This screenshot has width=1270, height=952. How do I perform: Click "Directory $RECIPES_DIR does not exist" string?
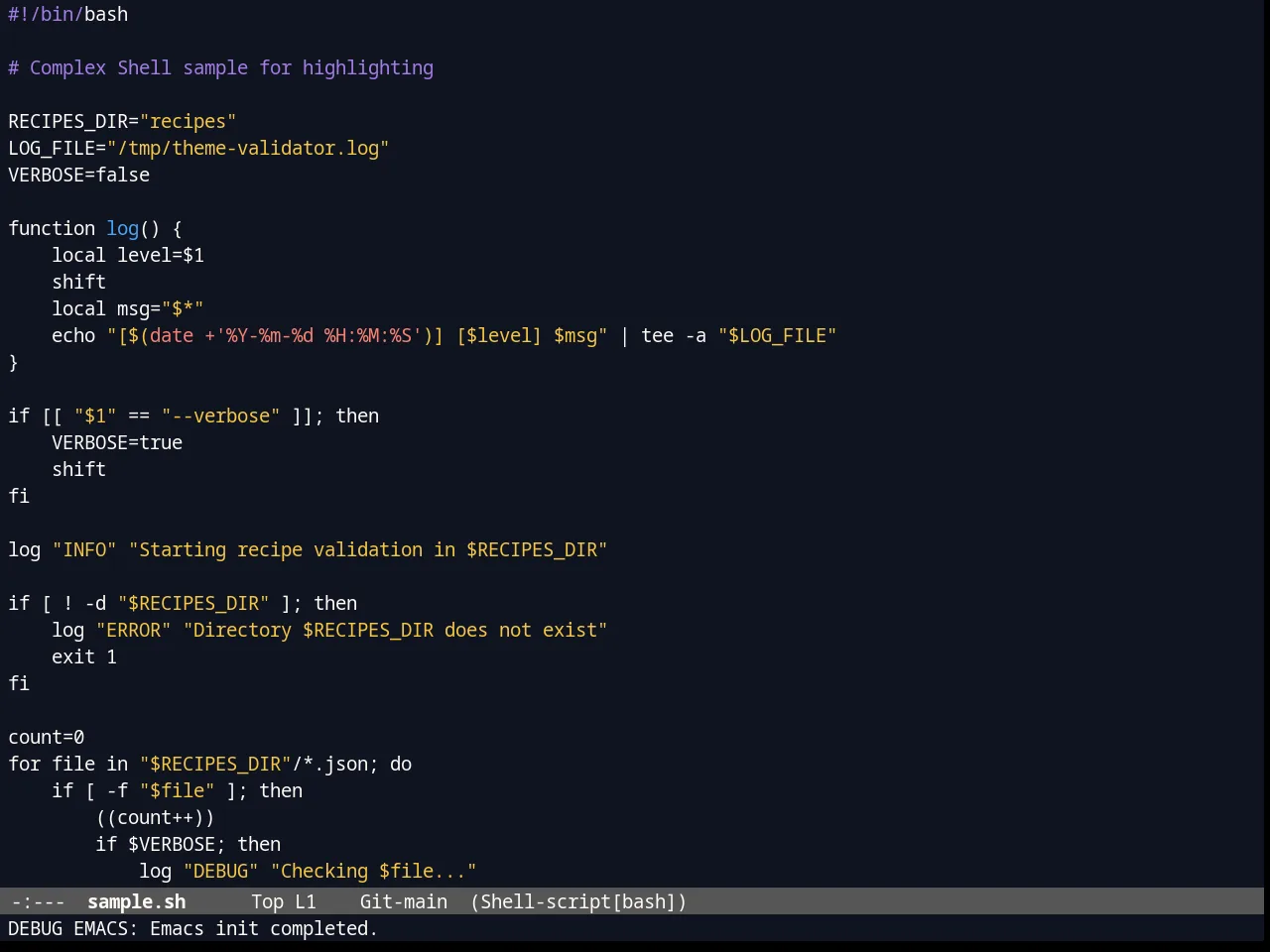[396, 630]
